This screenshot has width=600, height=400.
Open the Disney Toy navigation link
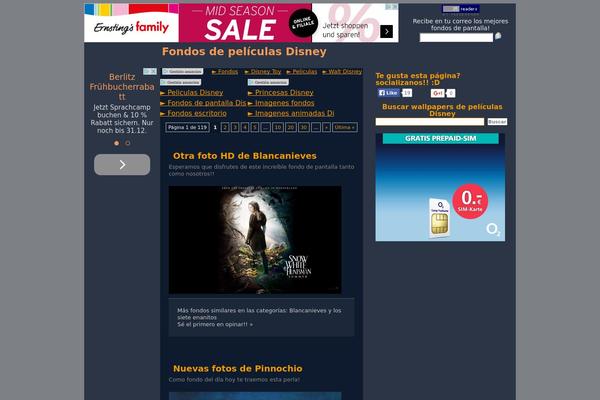[262, 72]
